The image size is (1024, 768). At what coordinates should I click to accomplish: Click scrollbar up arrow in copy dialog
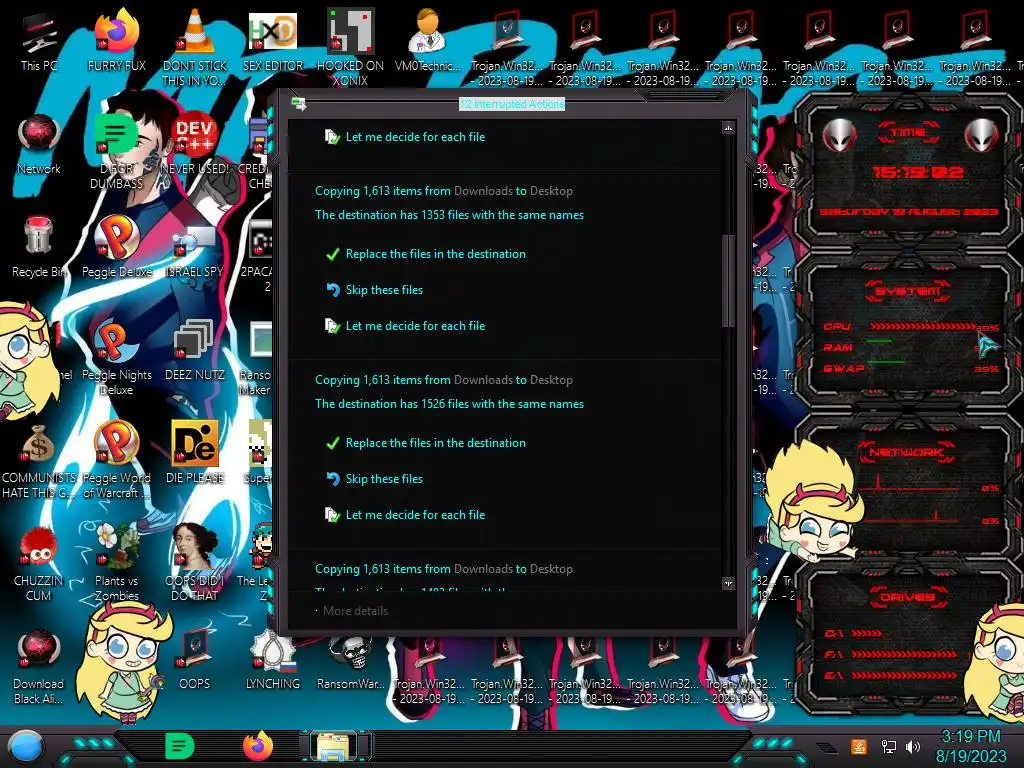[728, 128]
